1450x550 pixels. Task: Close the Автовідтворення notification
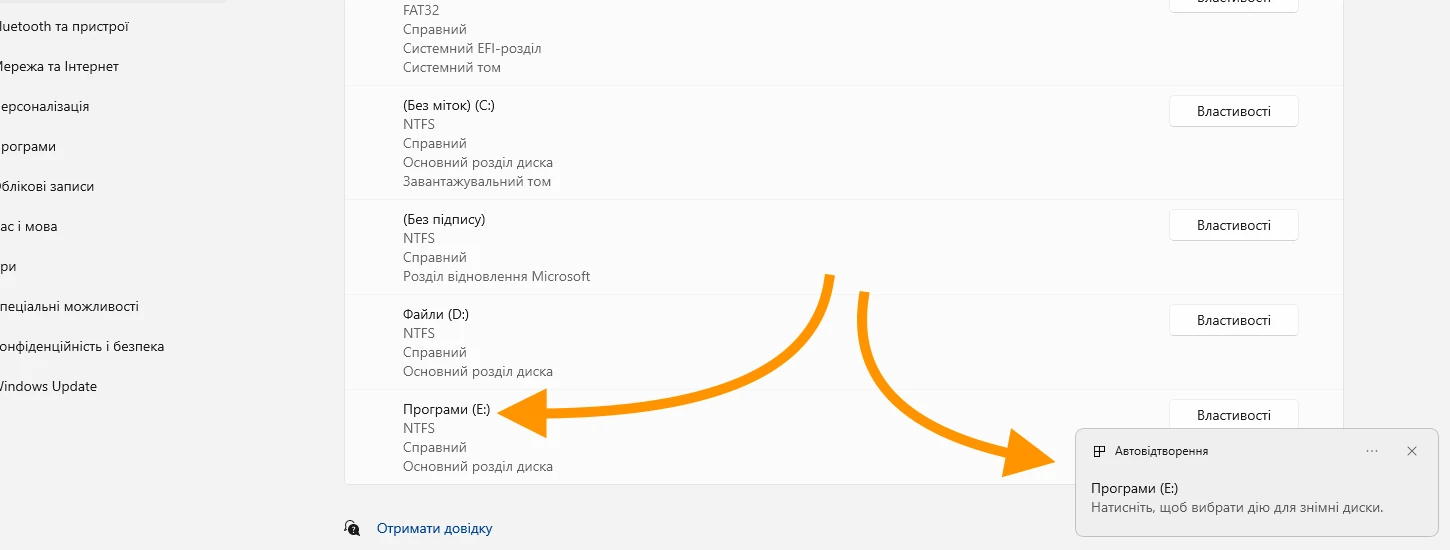[1412, 451]
